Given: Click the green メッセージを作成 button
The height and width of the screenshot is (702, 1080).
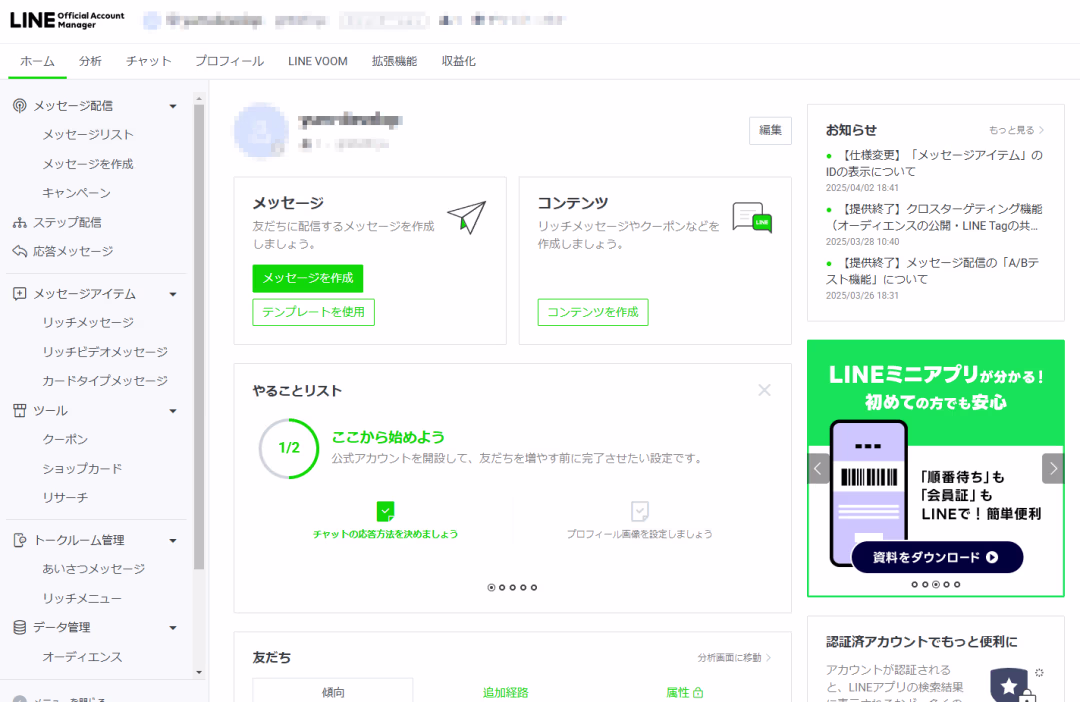Looking at the screenshot, I should (308, 278).
